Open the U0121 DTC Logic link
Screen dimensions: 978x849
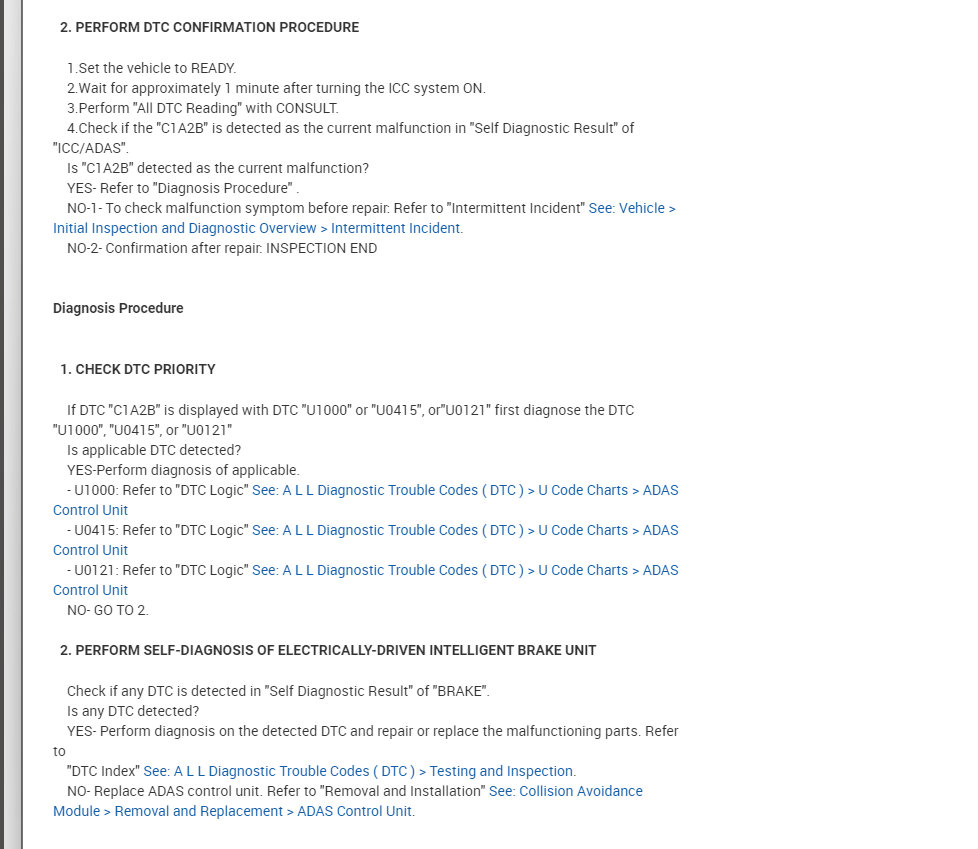coord(465,570)
